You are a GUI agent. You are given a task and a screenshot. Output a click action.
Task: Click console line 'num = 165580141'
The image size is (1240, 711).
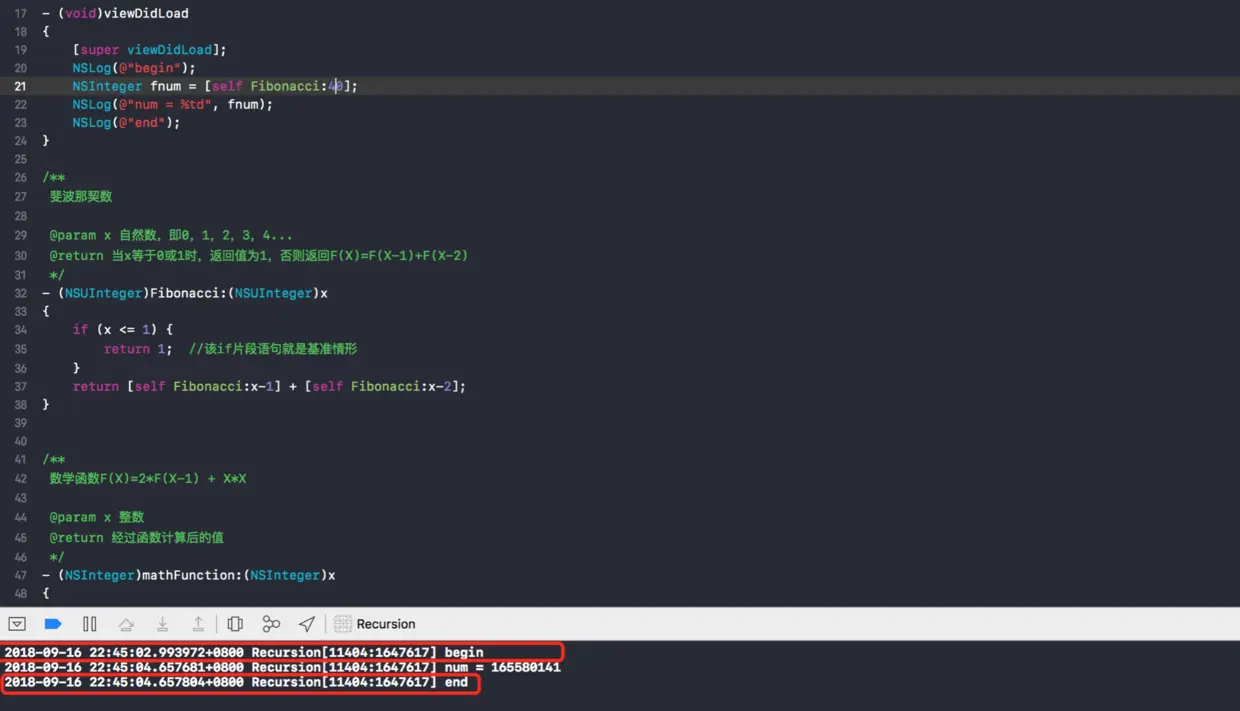(x=282, y=667)
